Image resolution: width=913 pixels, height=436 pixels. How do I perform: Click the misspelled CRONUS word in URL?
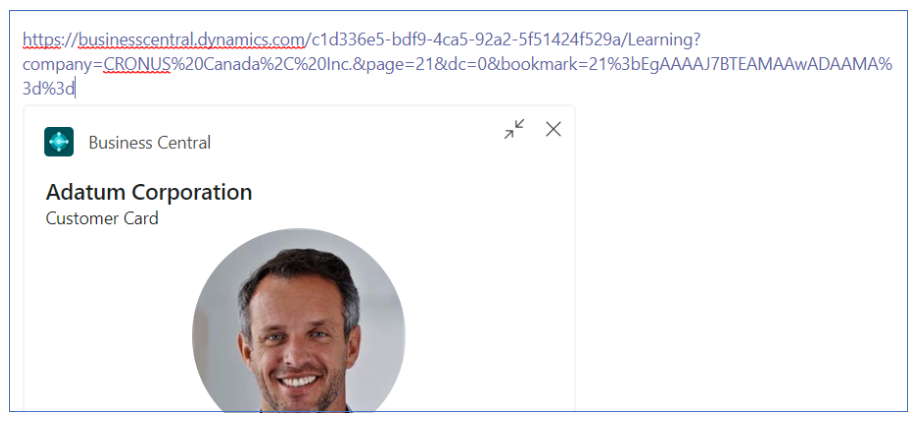pos(137,65)
